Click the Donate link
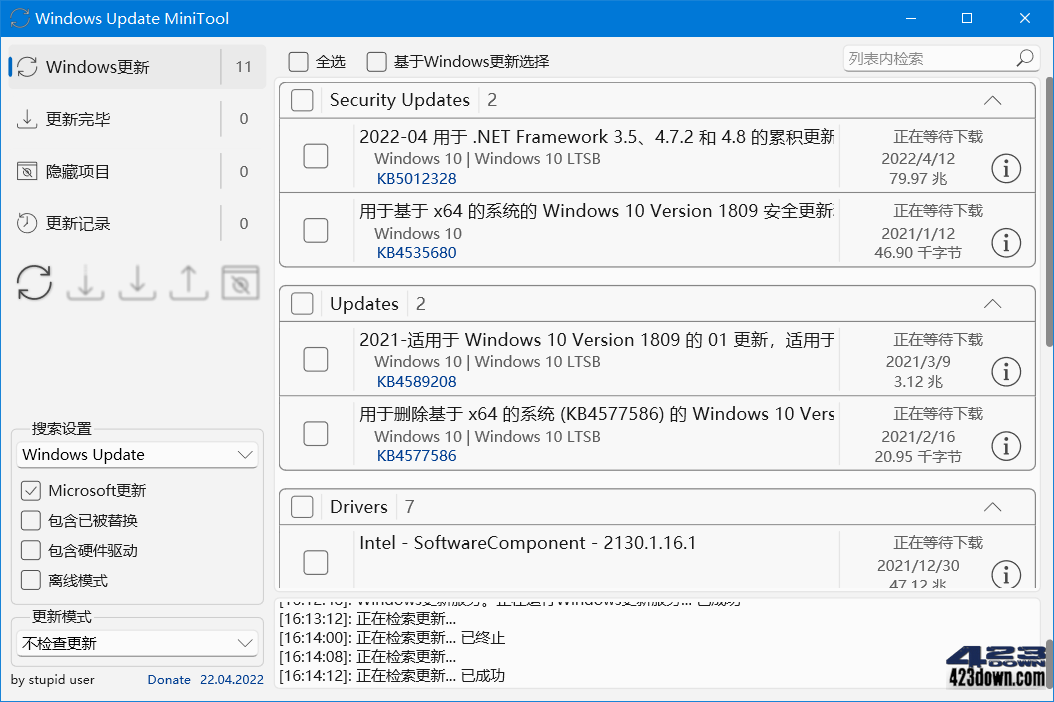Image resolution: width=1054 pixels, height=702 pixels. click(x=168, y=679)
